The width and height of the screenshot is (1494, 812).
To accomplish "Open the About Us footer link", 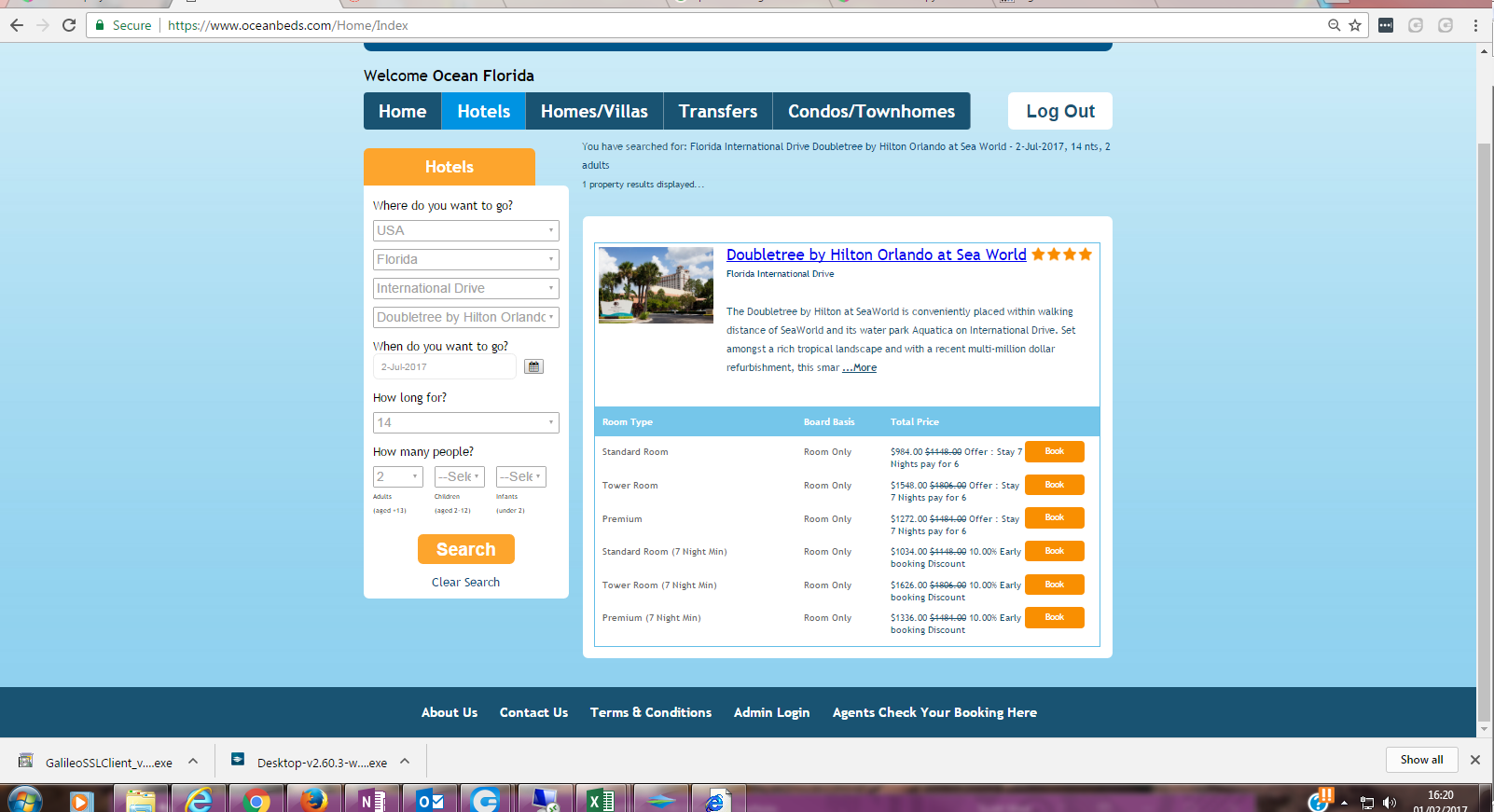I will 450,712.
